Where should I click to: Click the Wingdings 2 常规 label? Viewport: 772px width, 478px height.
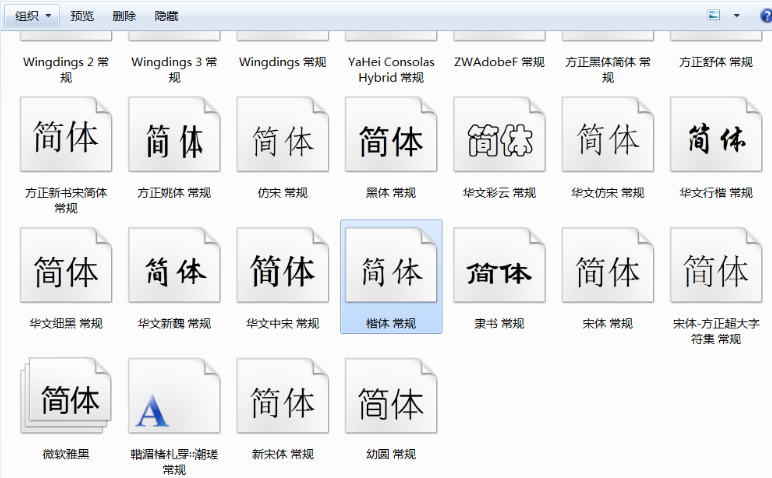click(66, 69)
